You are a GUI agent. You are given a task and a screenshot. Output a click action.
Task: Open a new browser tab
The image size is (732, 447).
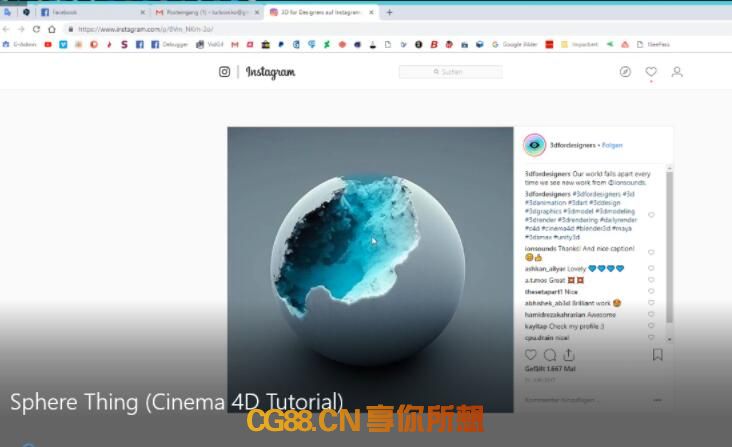pos(389,13)
